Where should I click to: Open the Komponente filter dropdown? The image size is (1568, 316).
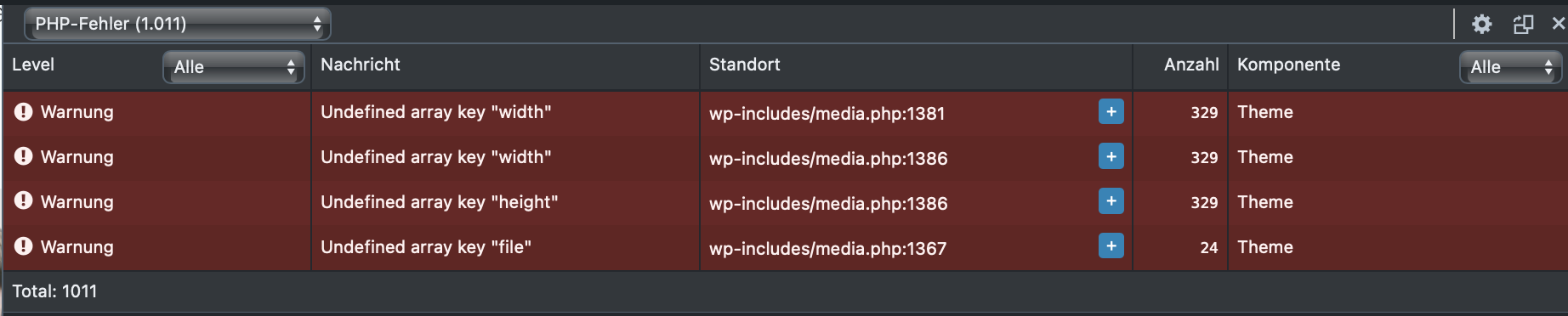(x=1510, y=67)
